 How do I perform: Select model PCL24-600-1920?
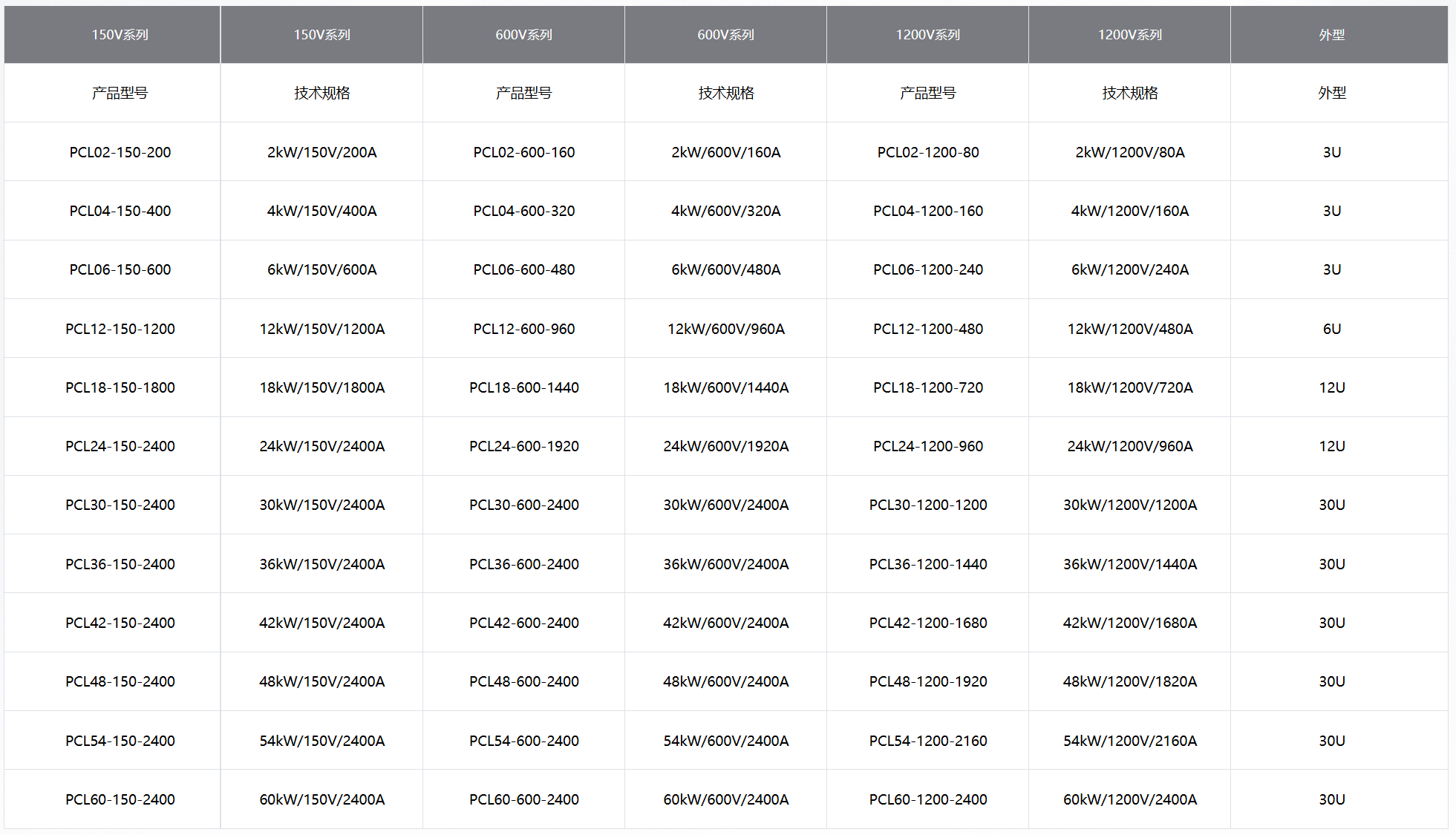(x=523, y=446)
